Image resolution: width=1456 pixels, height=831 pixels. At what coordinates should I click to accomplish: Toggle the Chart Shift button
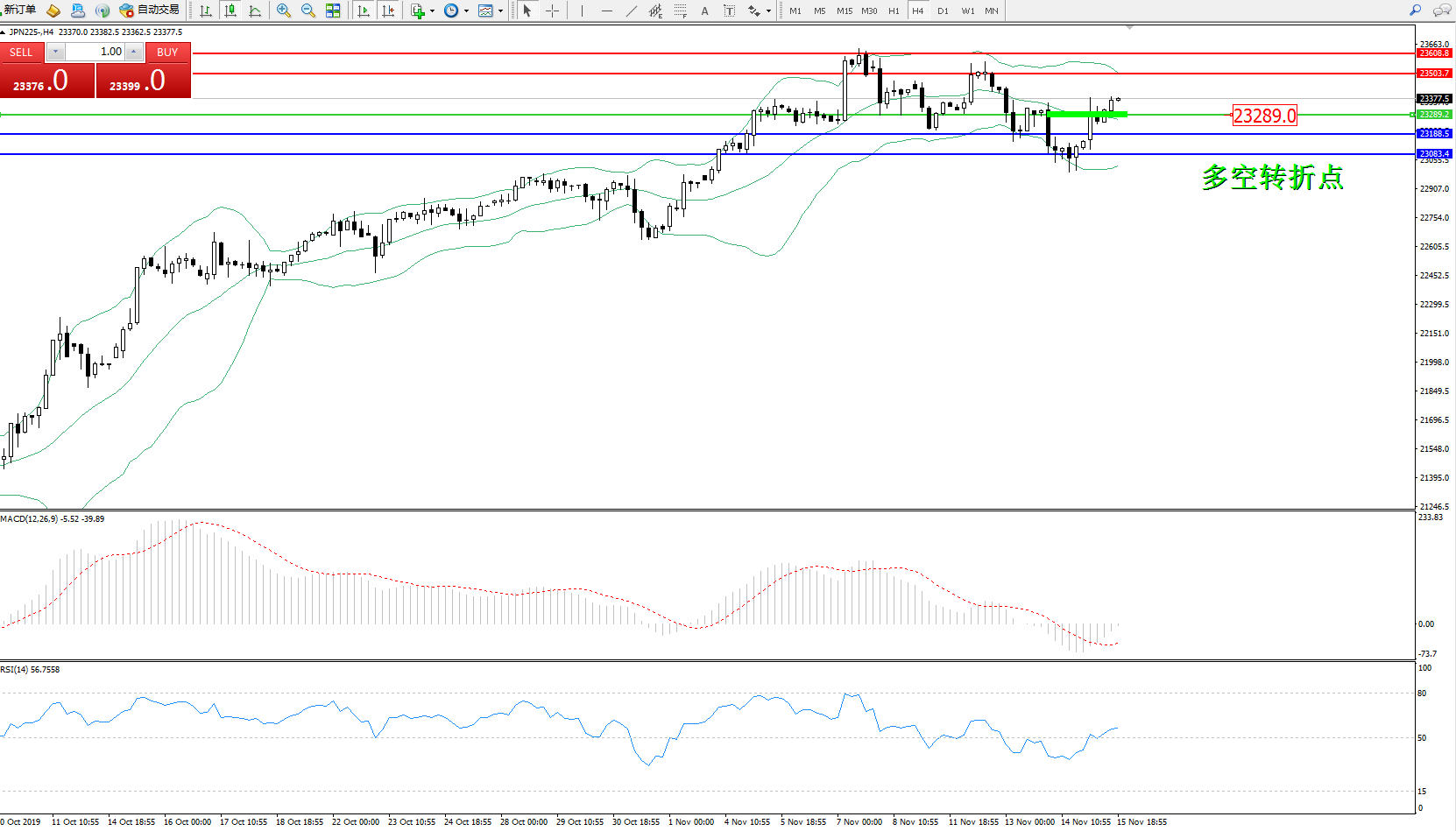pos(388,11)
